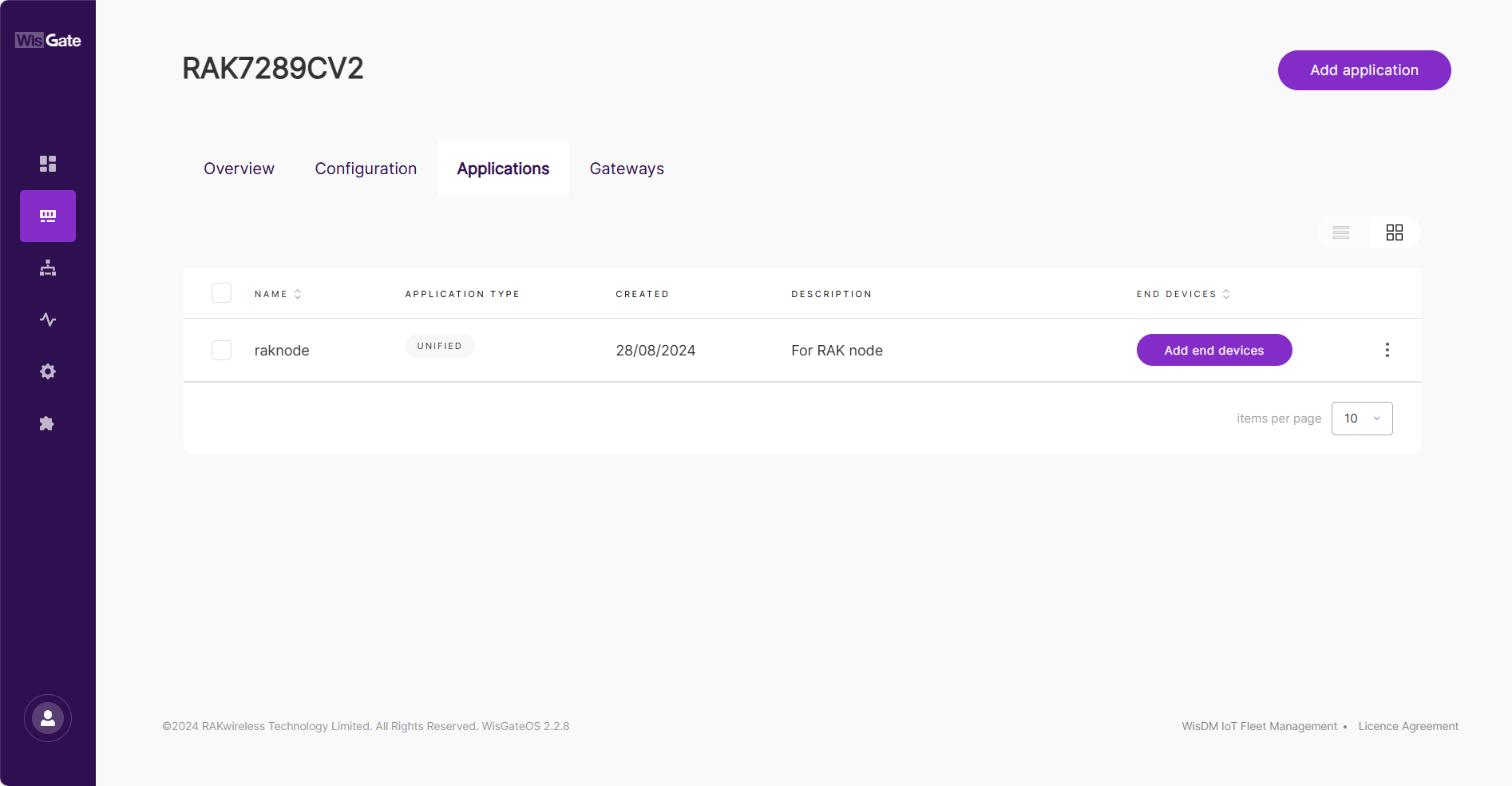This screenshot has width=1512, height=786.
Task: Click the Application Type column header
Action: coord(462,294)
